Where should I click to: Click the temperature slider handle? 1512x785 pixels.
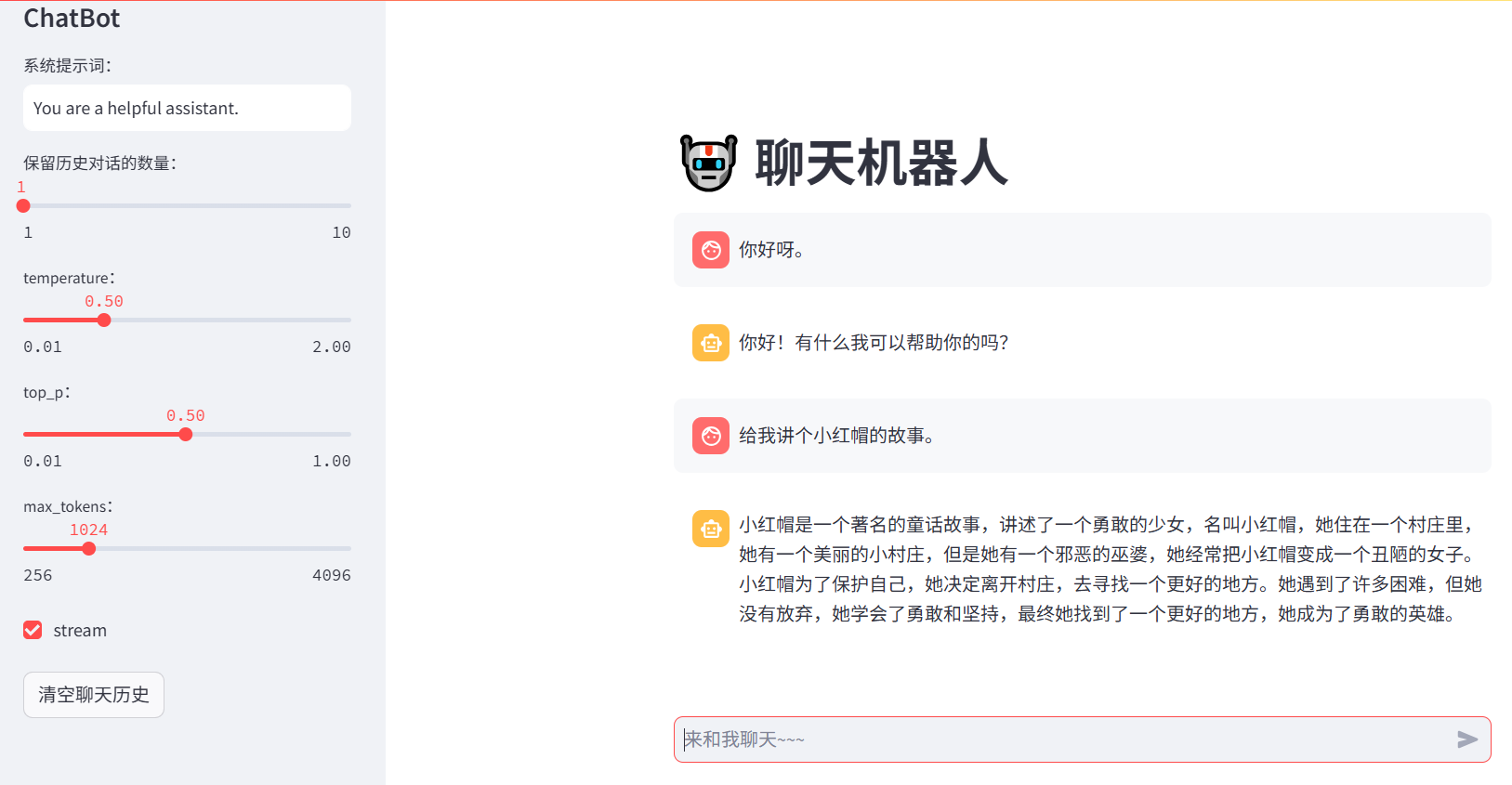pos(104,321)
